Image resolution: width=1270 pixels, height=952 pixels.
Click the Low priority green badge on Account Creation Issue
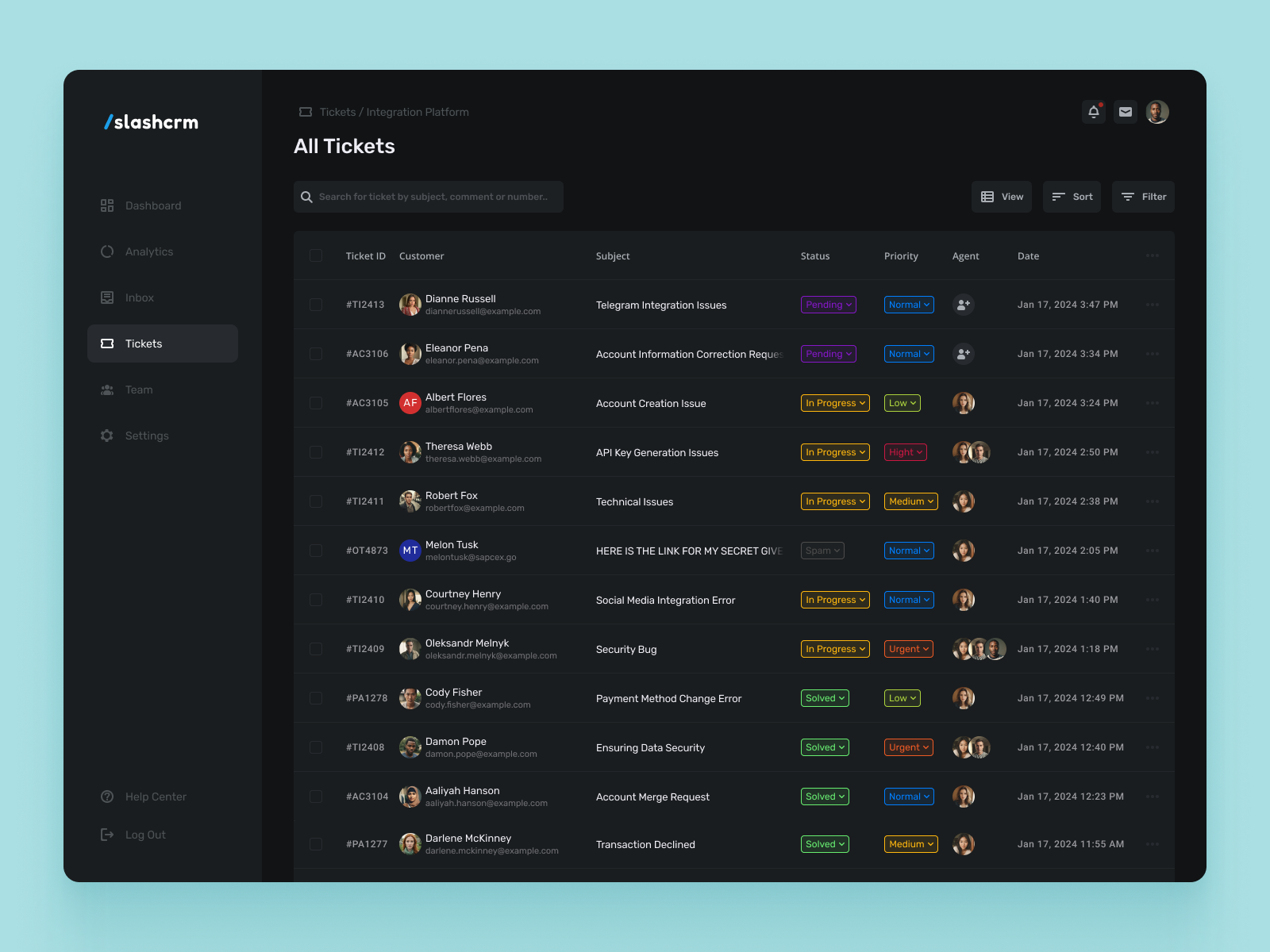tap(902, 403)
